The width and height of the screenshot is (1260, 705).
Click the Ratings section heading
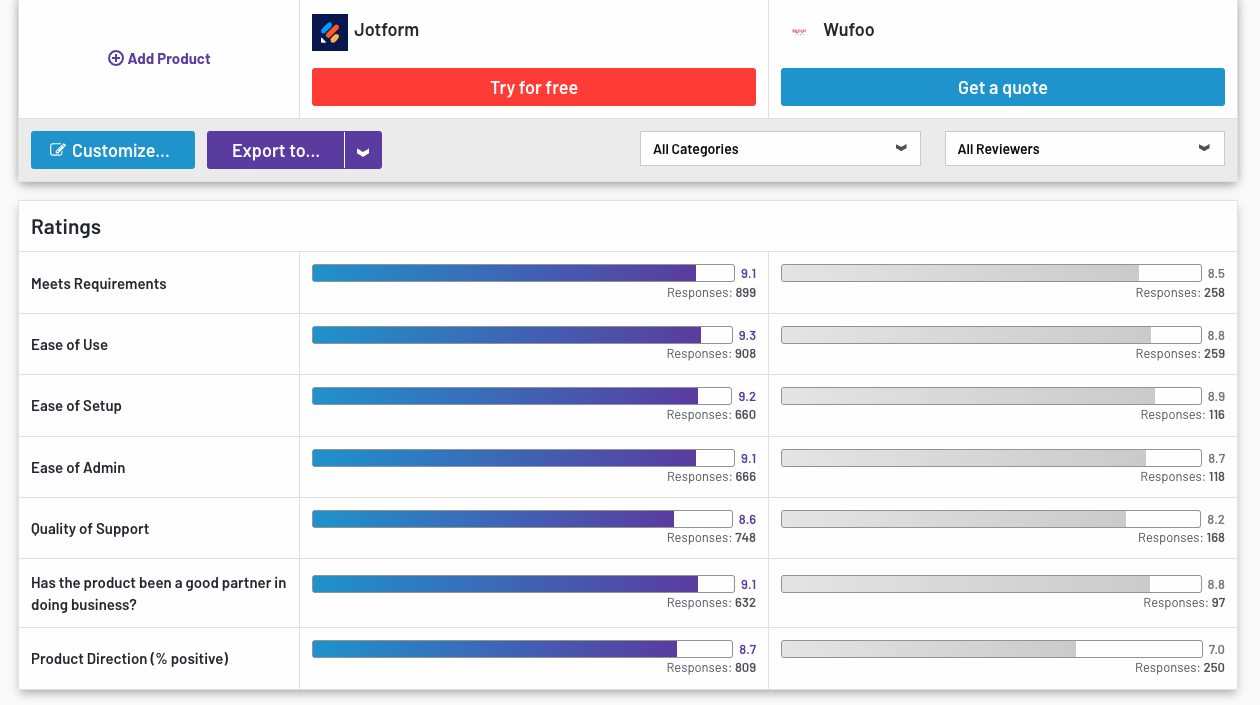click(66, 227)
